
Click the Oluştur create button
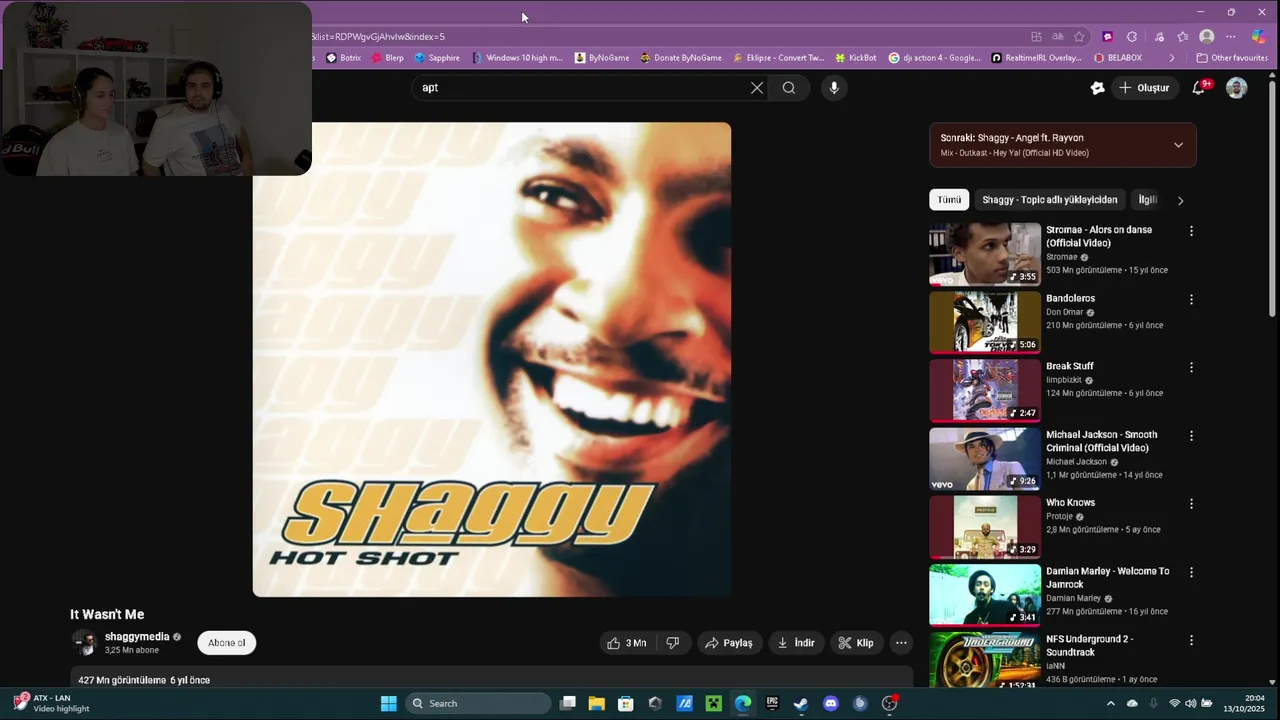1144,88
